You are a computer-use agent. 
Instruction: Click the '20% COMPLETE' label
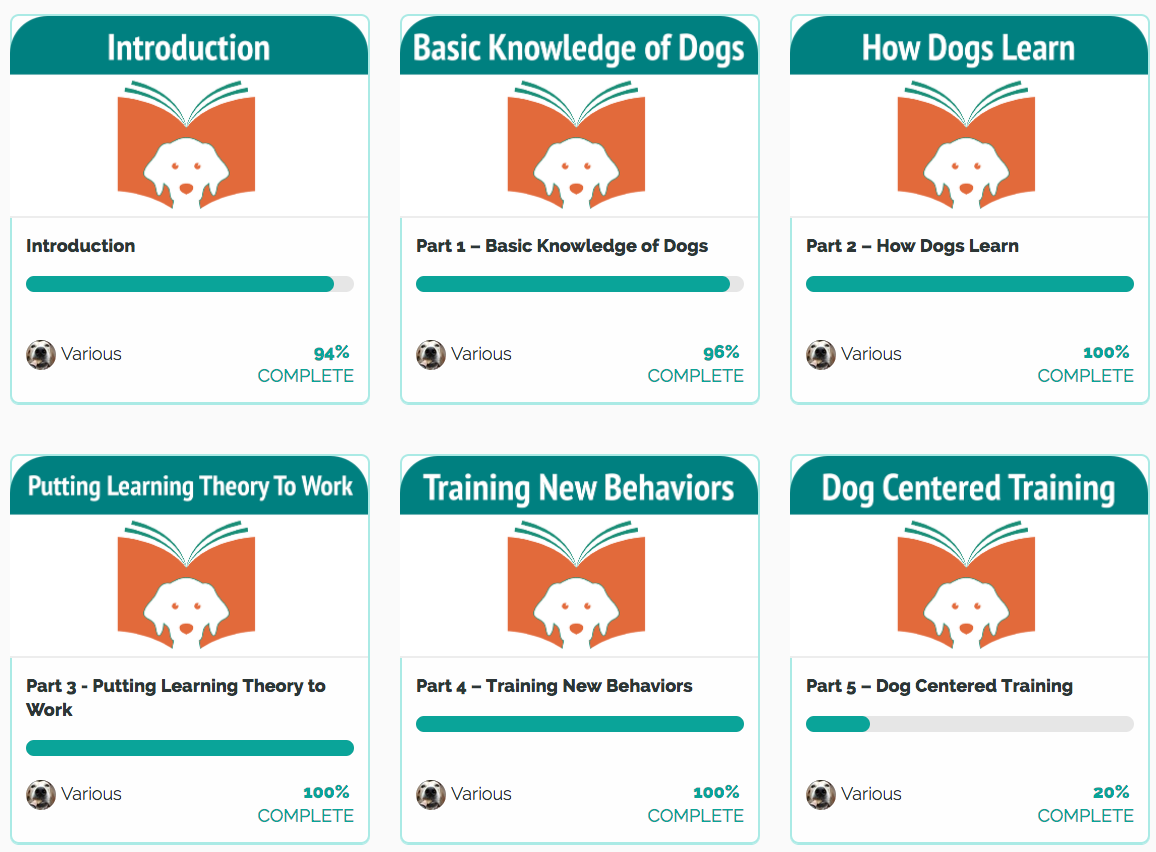[x=1085, y=803]
